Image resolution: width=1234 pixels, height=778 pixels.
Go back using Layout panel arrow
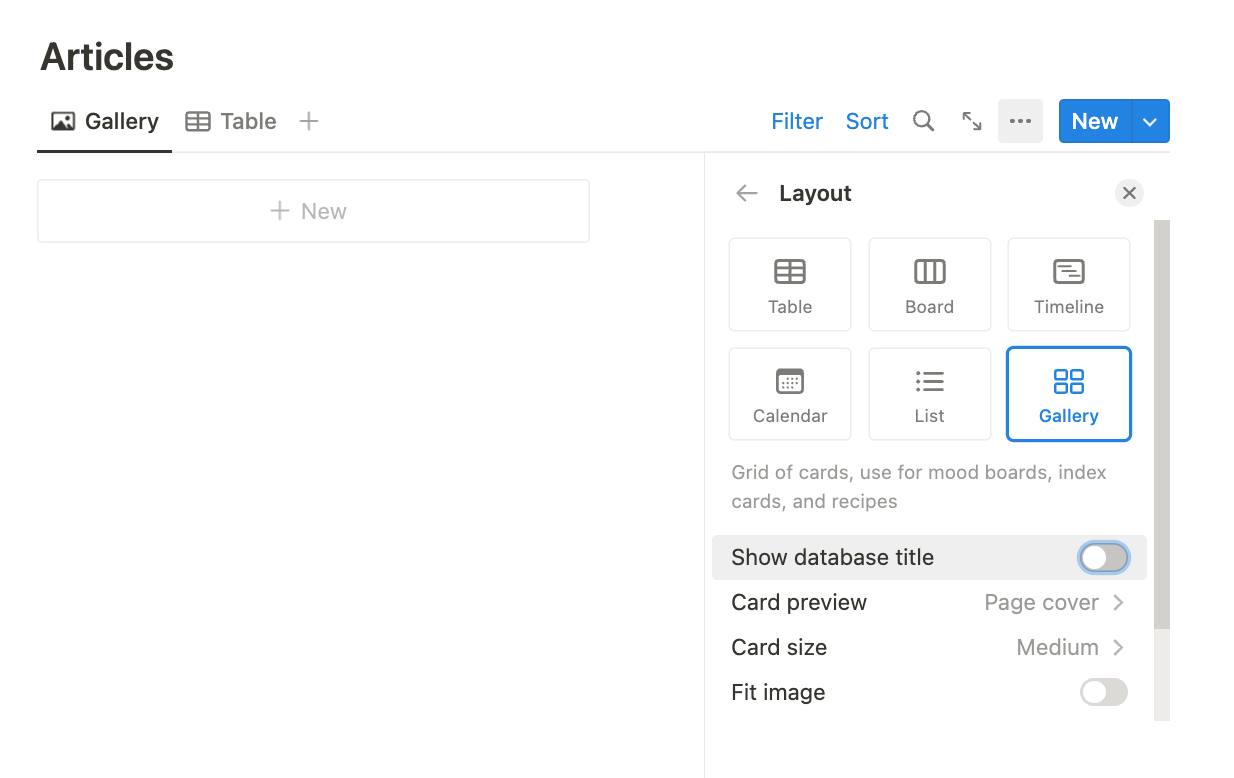(x=746, y=193)
